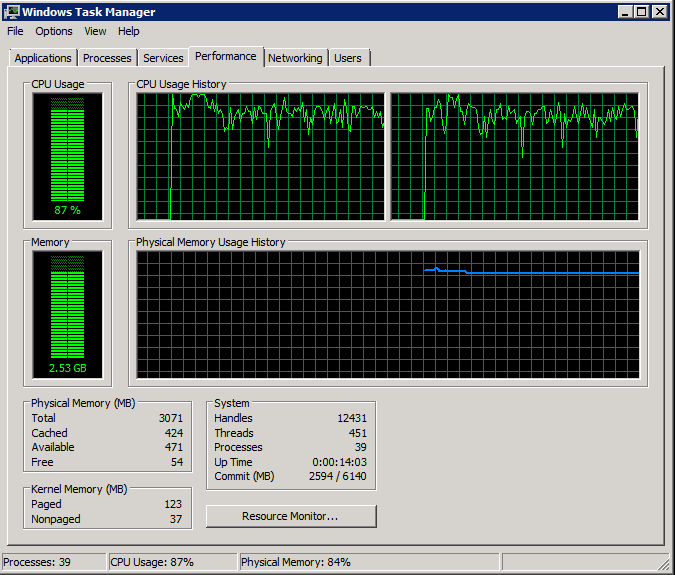Open the File menu
Image resolution: width=675 pixels, height=575 pixels.
[x=15, y=31]
